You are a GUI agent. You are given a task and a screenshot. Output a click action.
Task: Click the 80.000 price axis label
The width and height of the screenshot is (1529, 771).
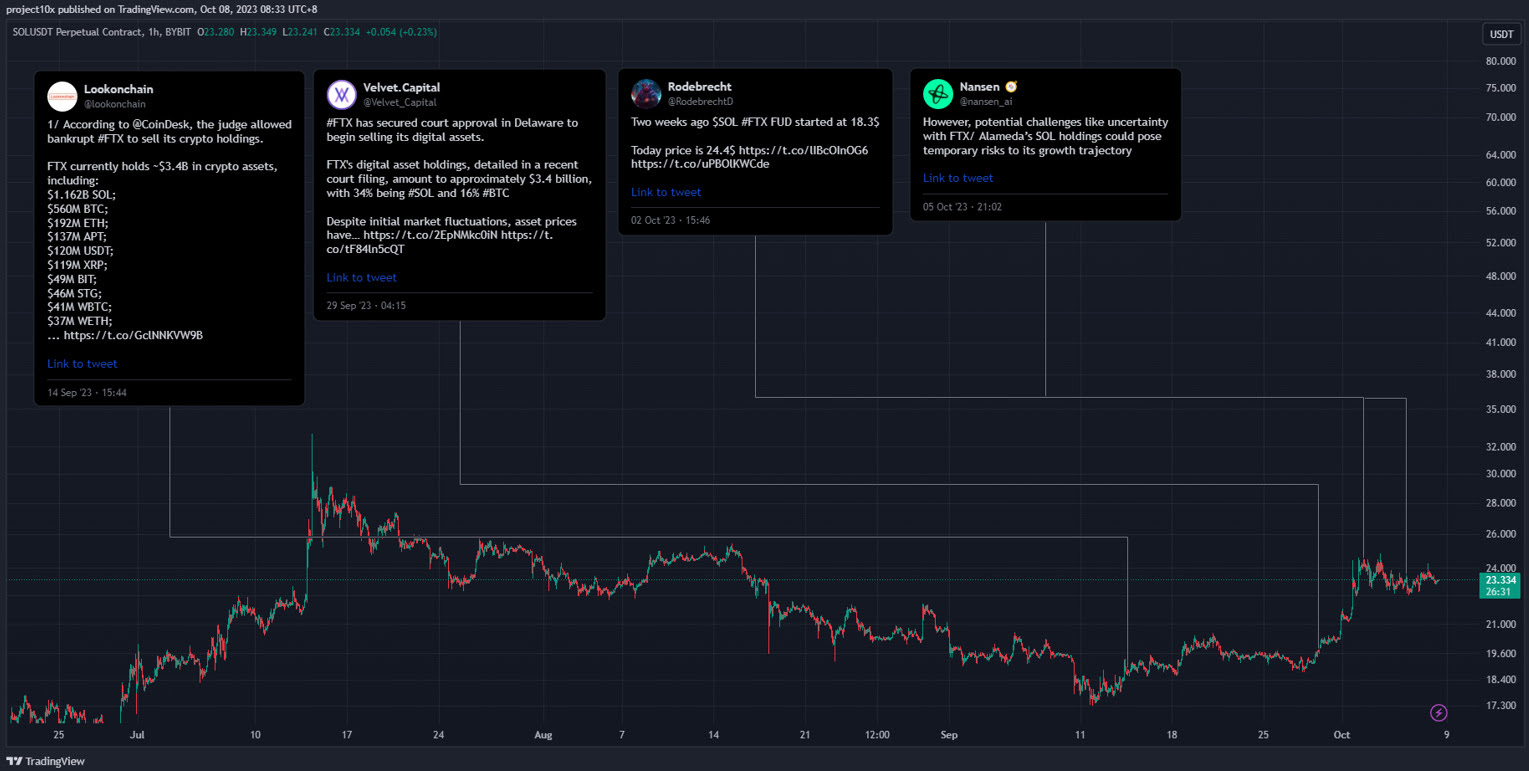(x=1502, y=61)
